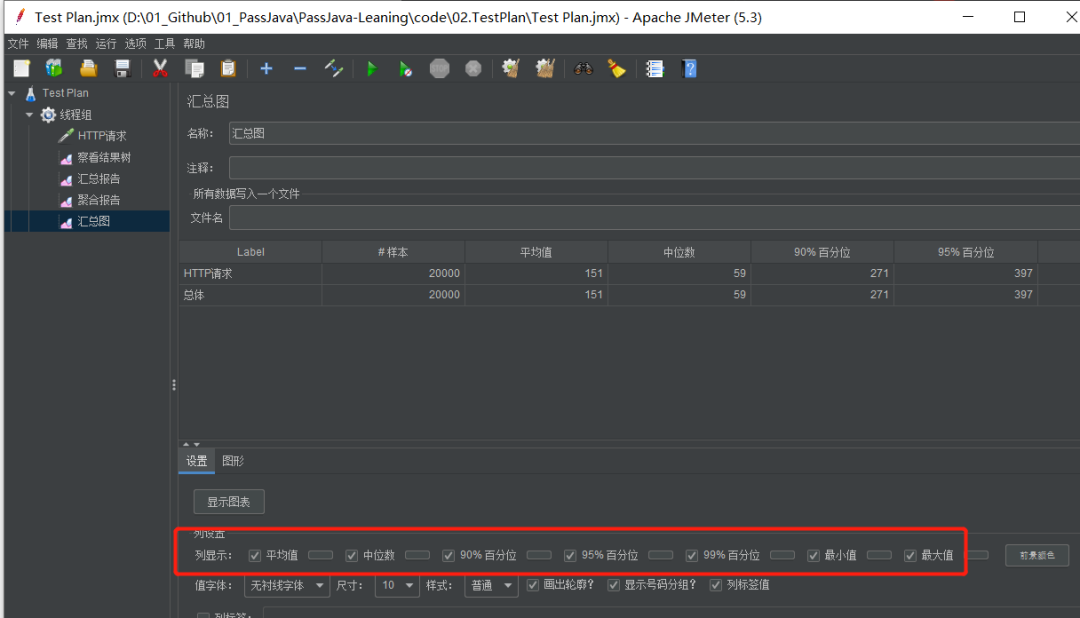Click the 显示图表 button
Image resolution: width=1080 pixels, height=618 pixels.
click(x=229, y=502)
